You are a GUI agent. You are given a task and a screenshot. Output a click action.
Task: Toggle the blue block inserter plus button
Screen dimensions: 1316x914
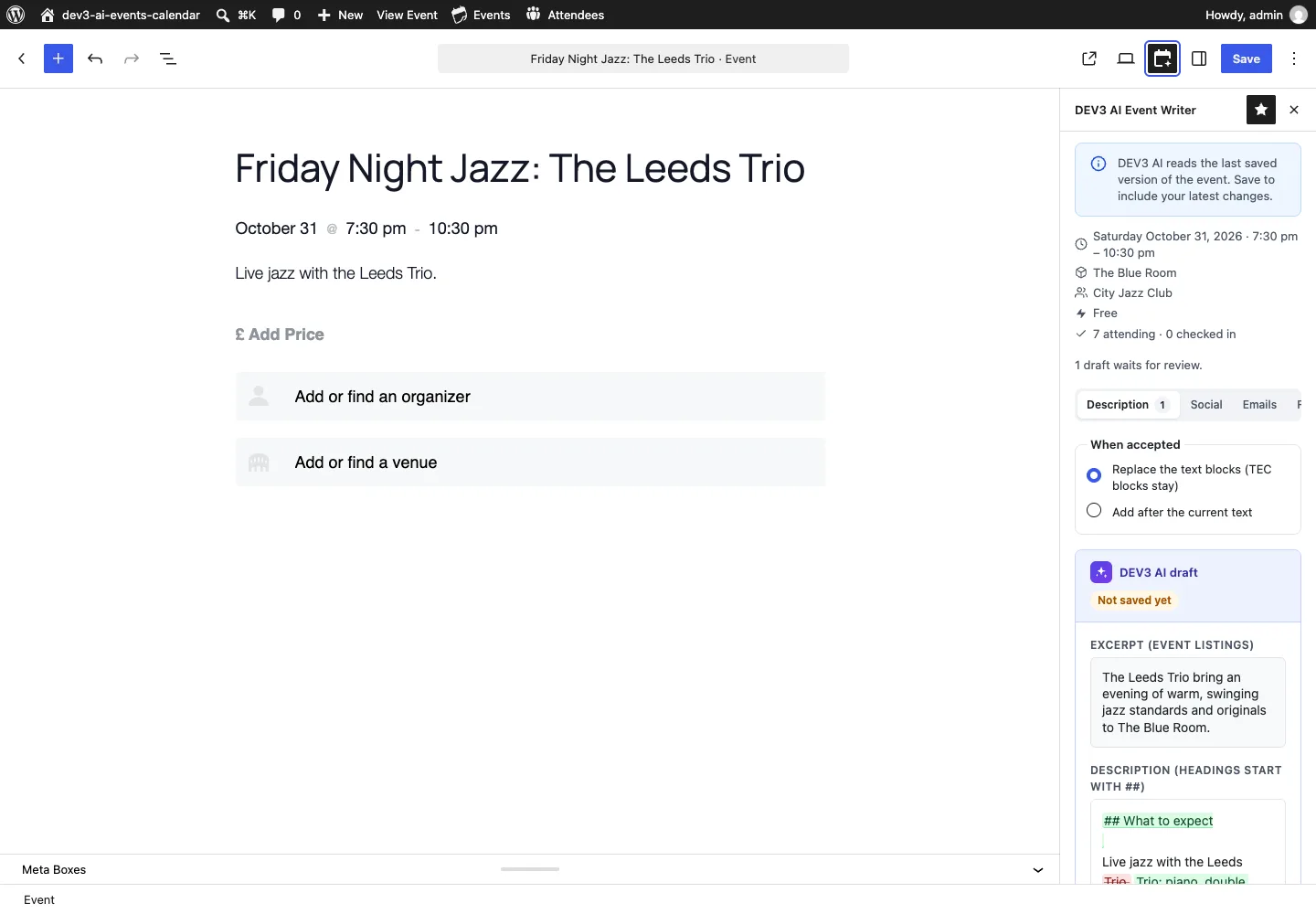pos(58,58)
